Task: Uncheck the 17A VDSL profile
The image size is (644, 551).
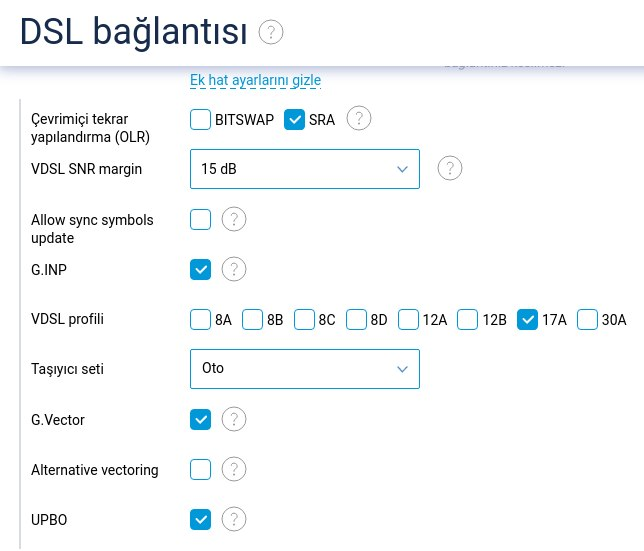Action: pos(527,319)
